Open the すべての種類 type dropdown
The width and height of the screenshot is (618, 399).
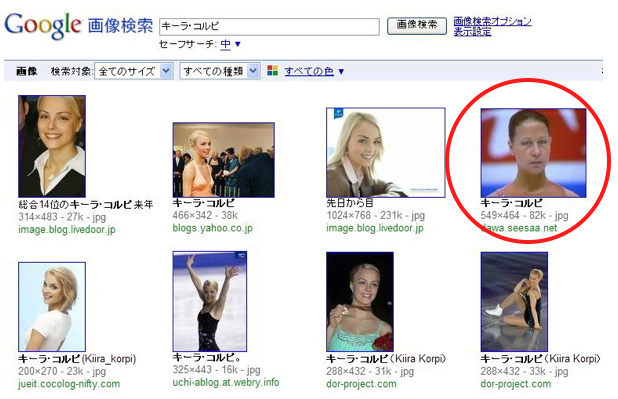coord(220,71)
